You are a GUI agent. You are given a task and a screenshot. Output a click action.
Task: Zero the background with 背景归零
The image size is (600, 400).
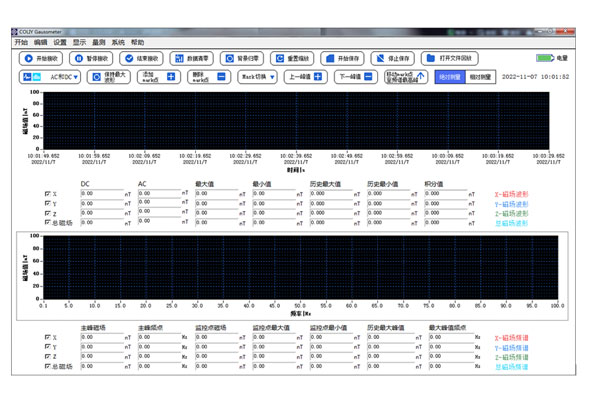242,59
